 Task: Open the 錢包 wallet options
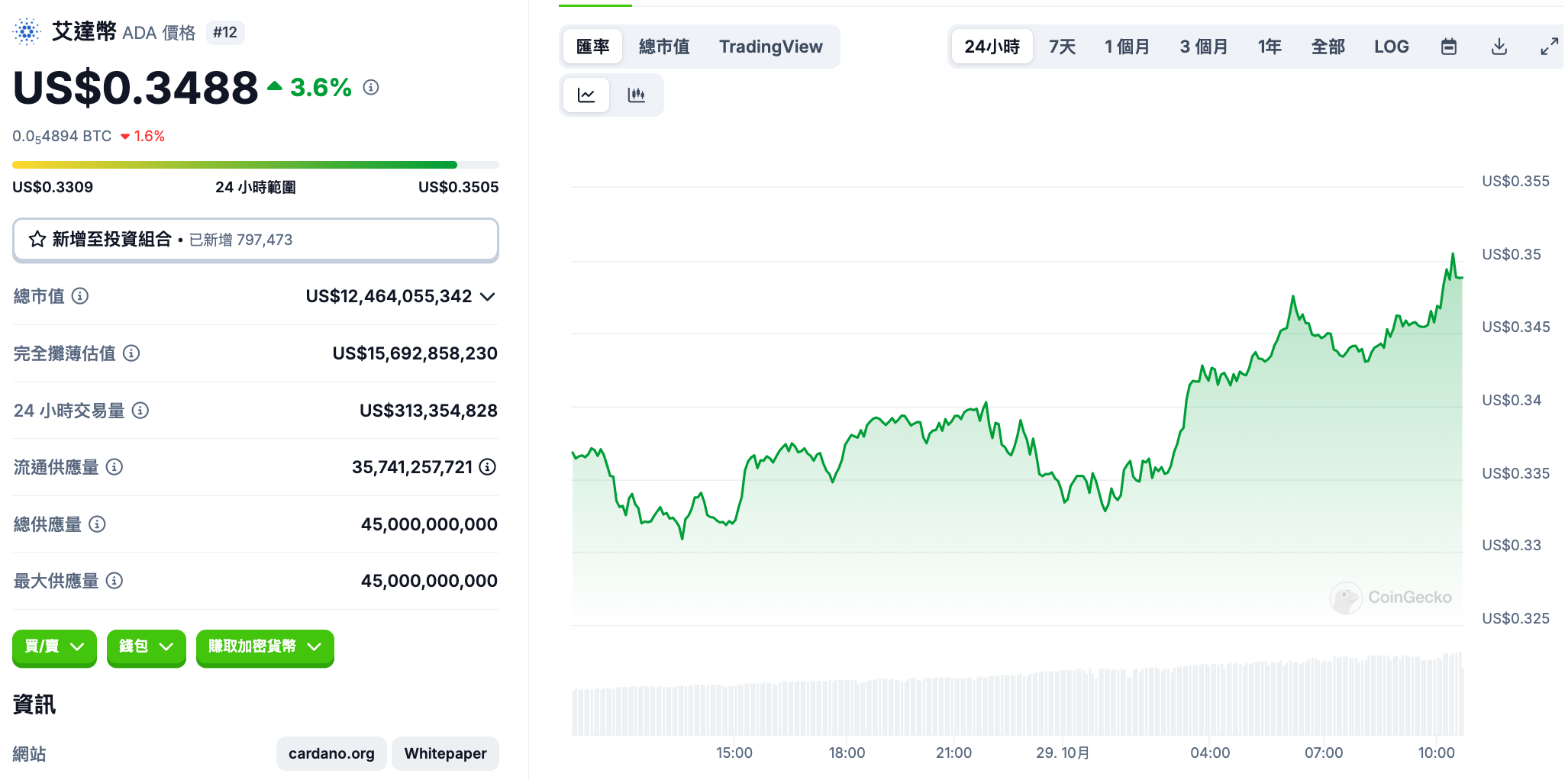click(x=146, y=648)
